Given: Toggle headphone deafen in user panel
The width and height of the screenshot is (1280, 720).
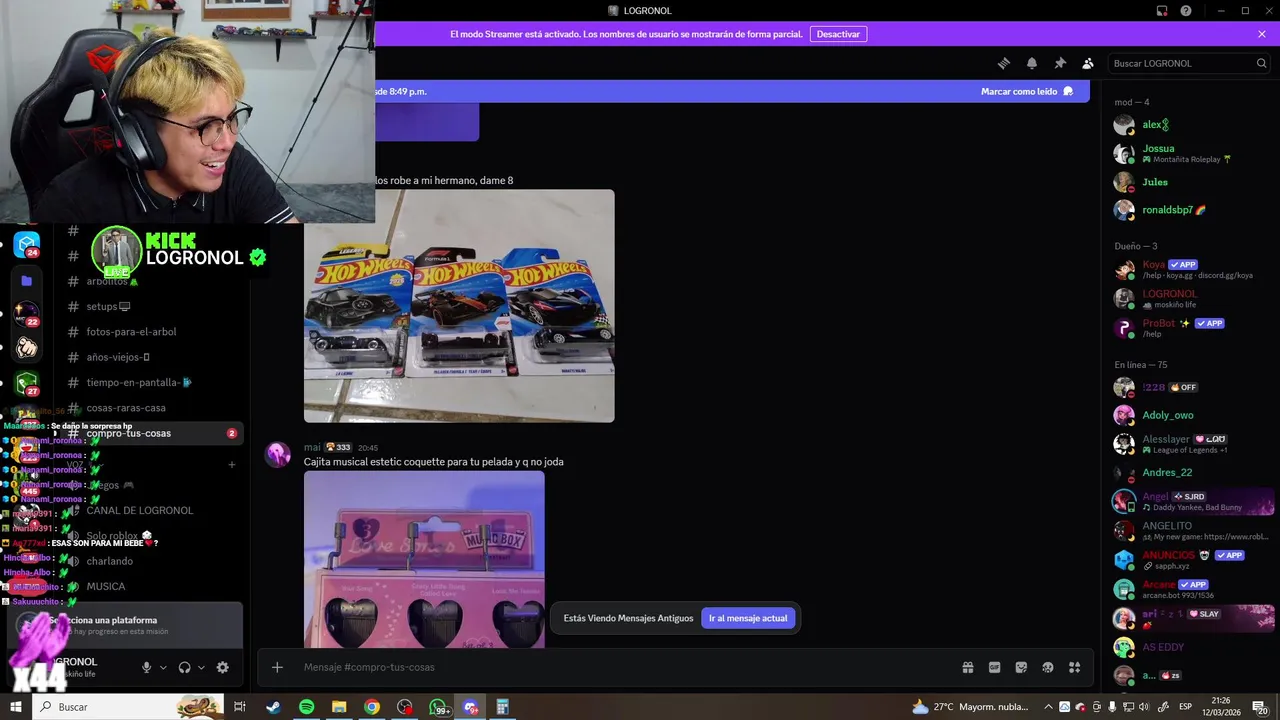Looking at the screenshot, I should (x=185, y=667).
